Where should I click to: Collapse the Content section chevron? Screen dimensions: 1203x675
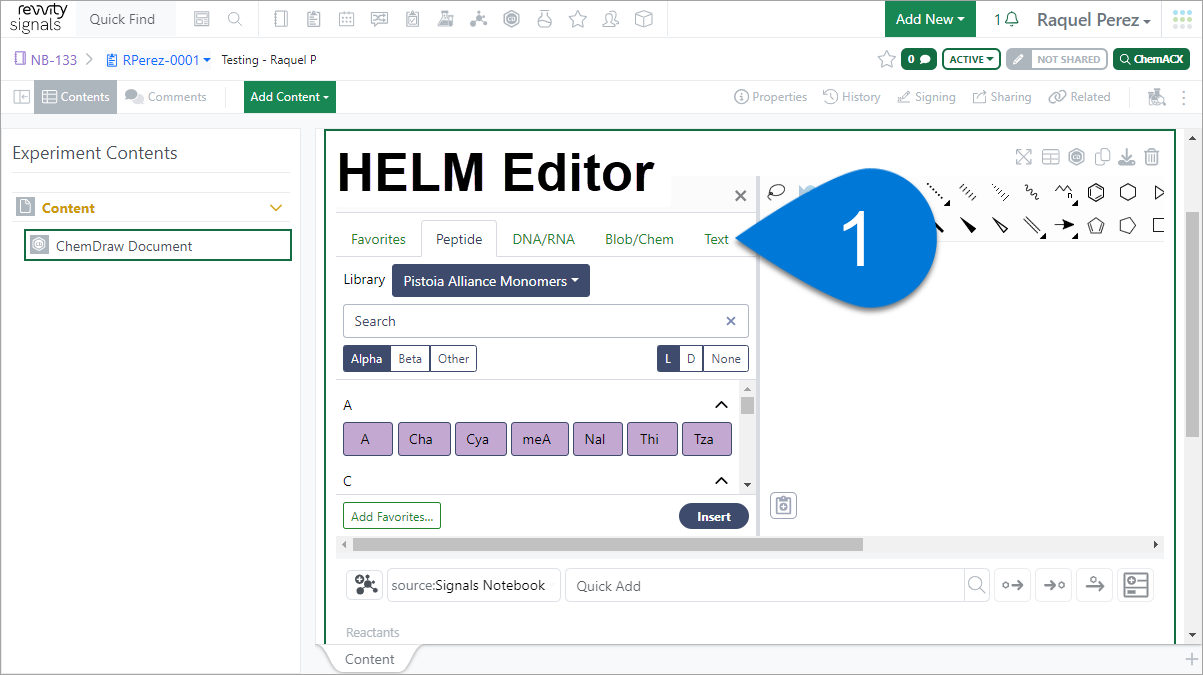pos(277,208)
